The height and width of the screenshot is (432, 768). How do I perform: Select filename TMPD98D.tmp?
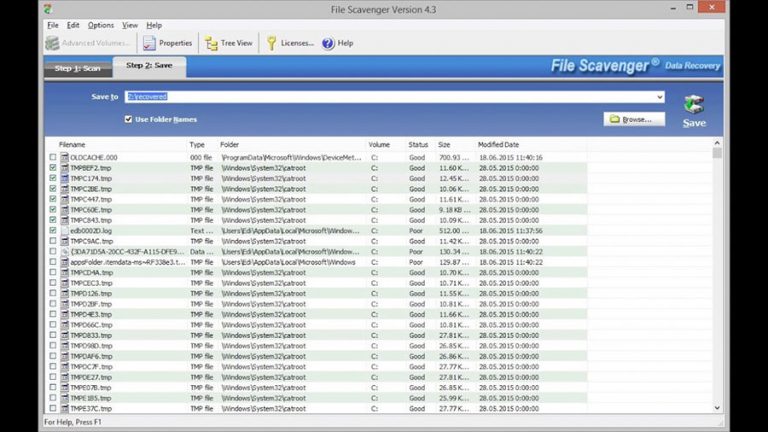(91, 346)
